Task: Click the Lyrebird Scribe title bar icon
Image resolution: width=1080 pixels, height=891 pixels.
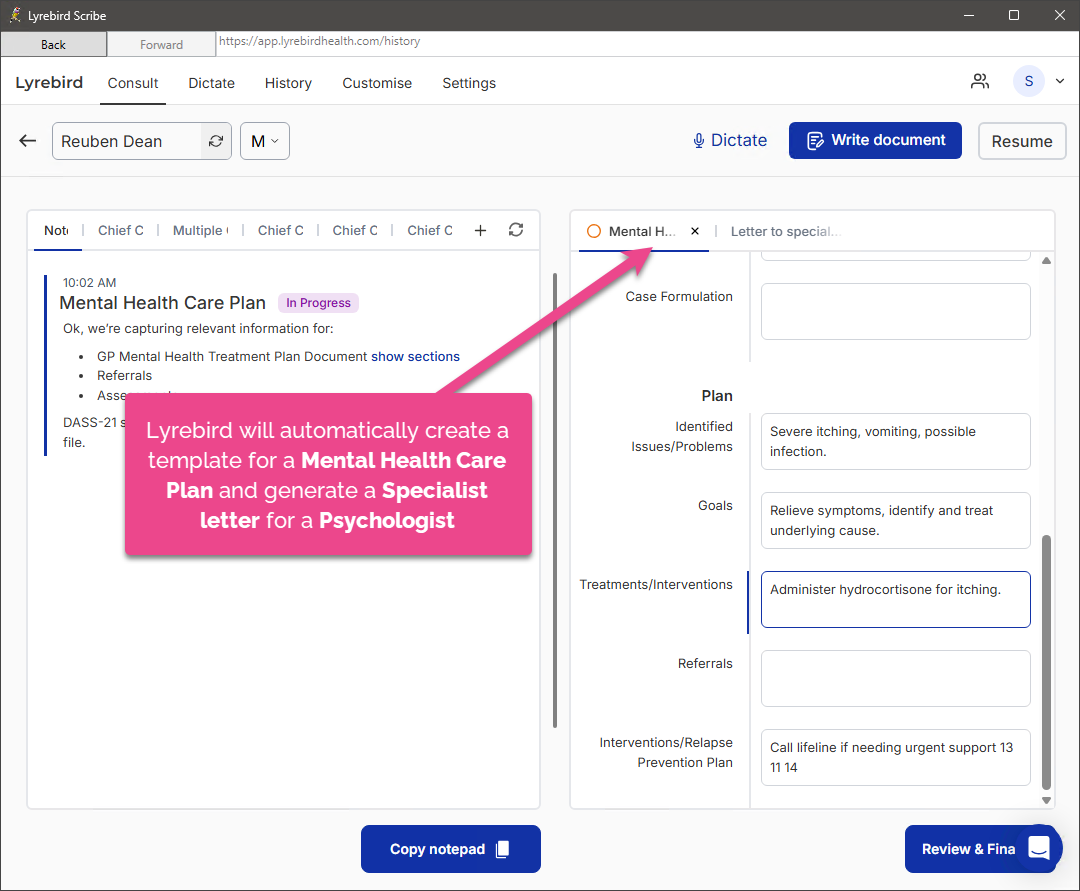Action: click(15, 15)
